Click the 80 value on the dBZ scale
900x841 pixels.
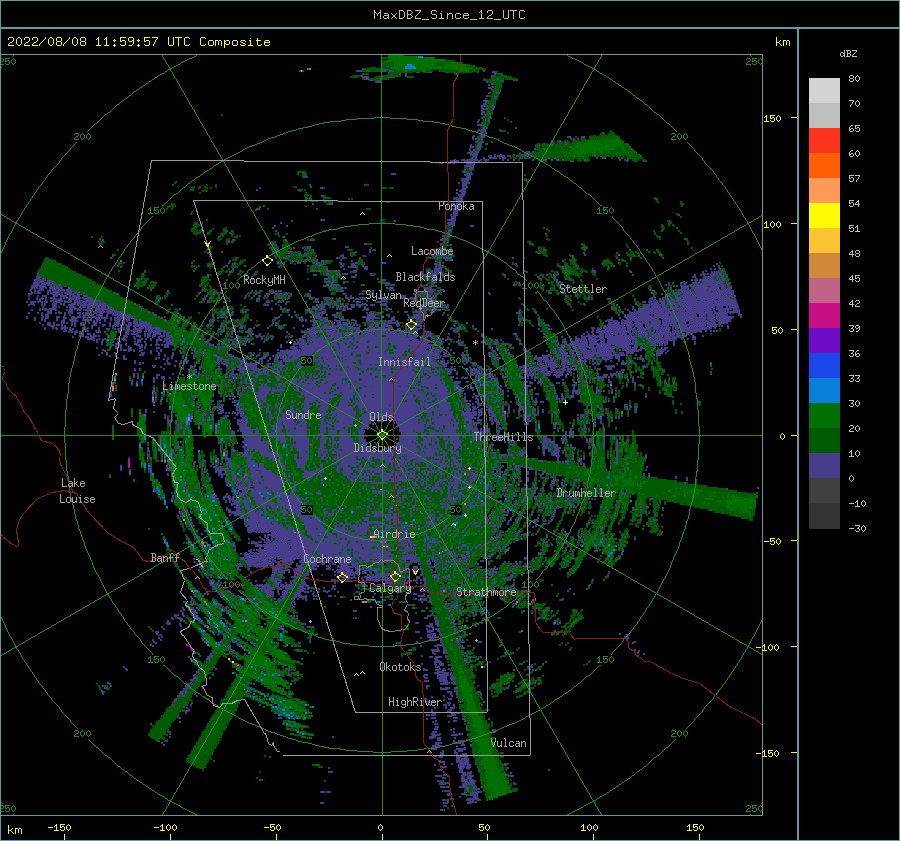854,79
